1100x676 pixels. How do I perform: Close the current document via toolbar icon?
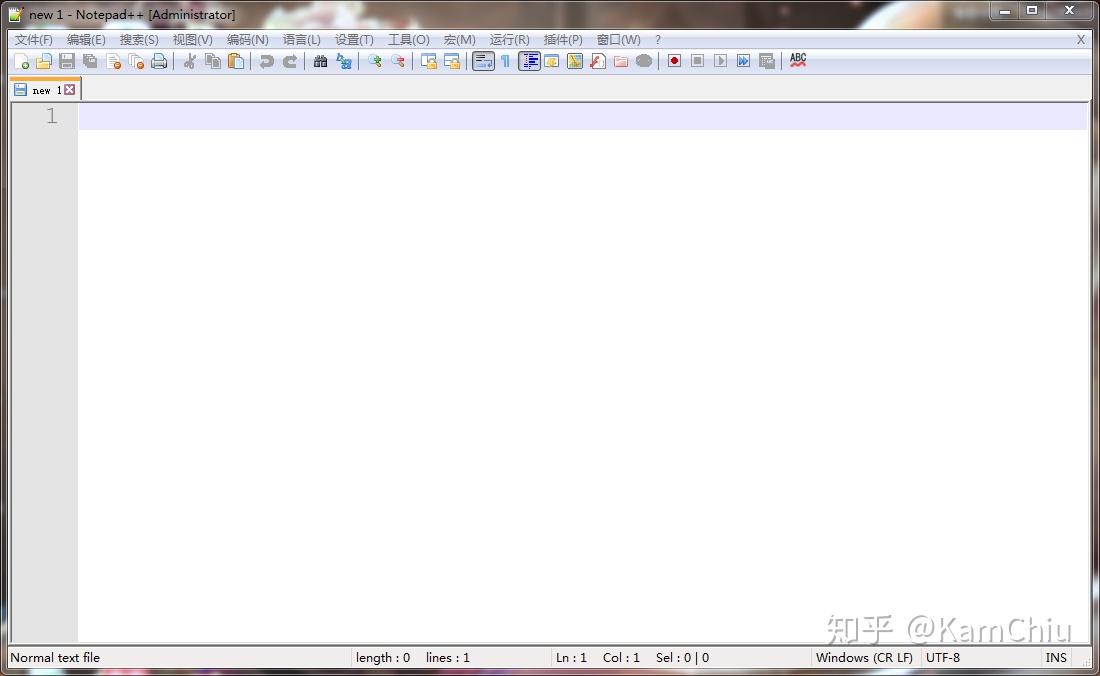(114, 61)
